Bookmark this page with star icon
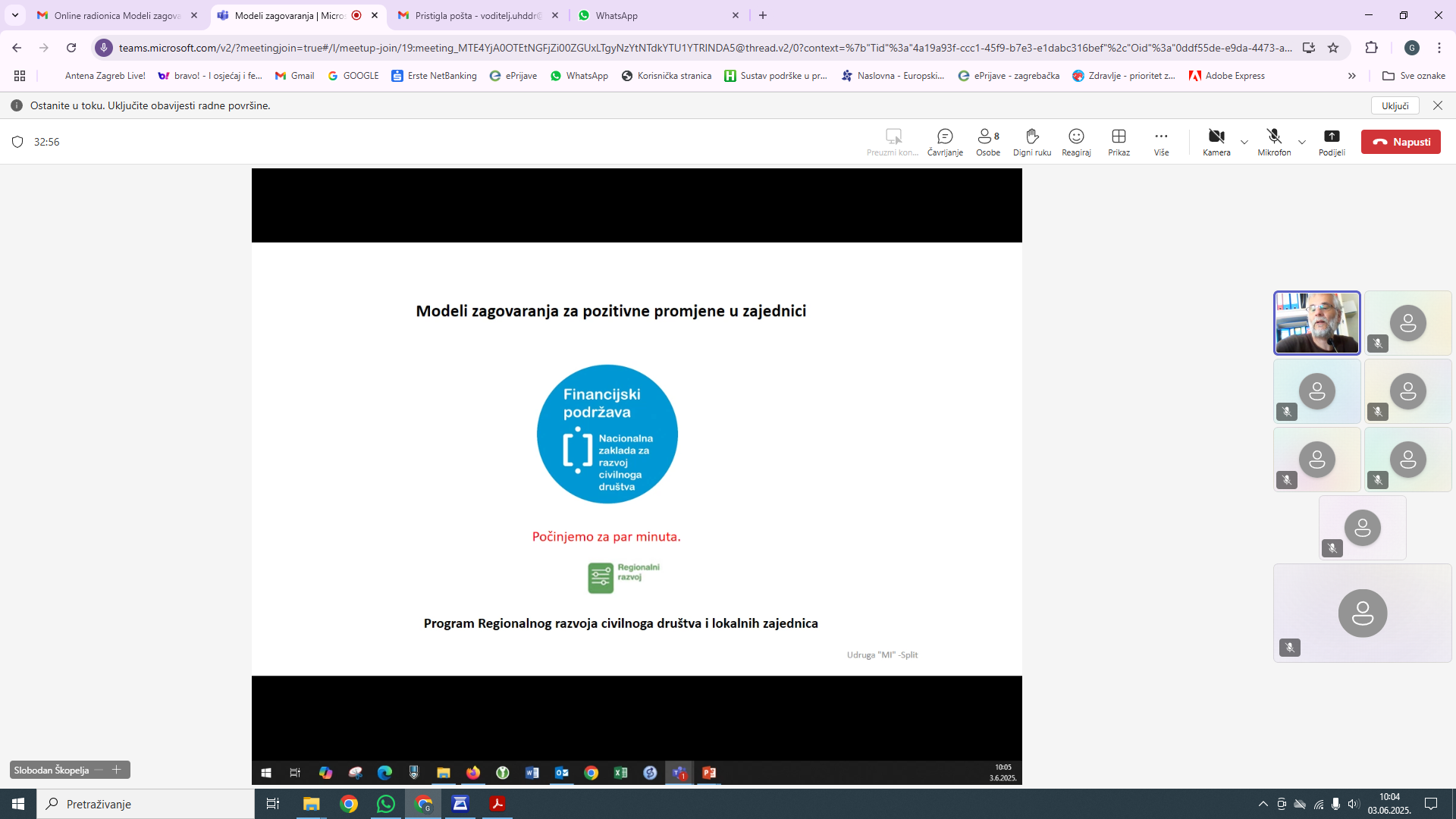The width and height of the screenshot is (1456, 819). (1333, 48)
